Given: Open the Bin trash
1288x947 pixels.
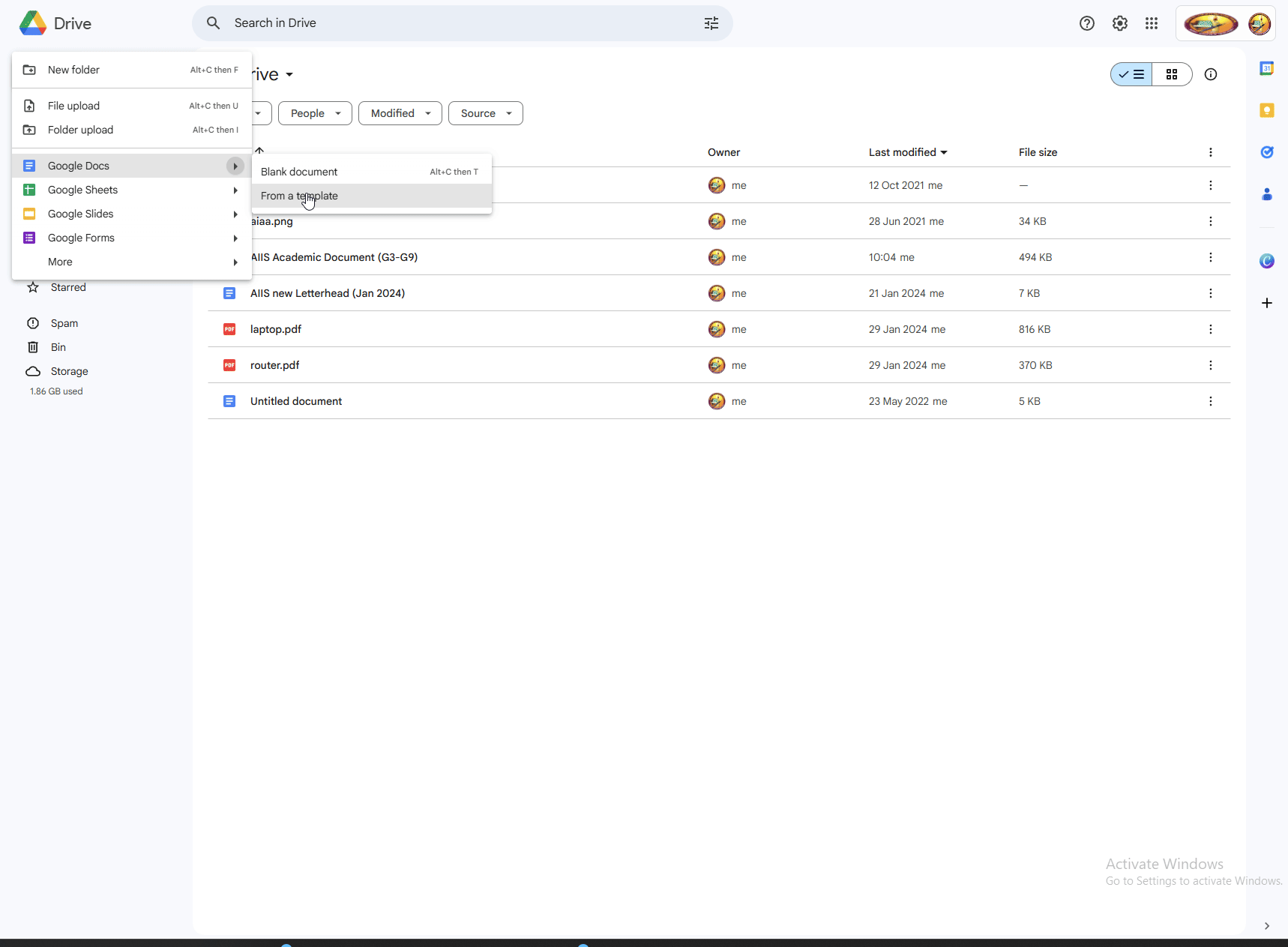Looking at the screenshot, I should (x=58, y=347).
